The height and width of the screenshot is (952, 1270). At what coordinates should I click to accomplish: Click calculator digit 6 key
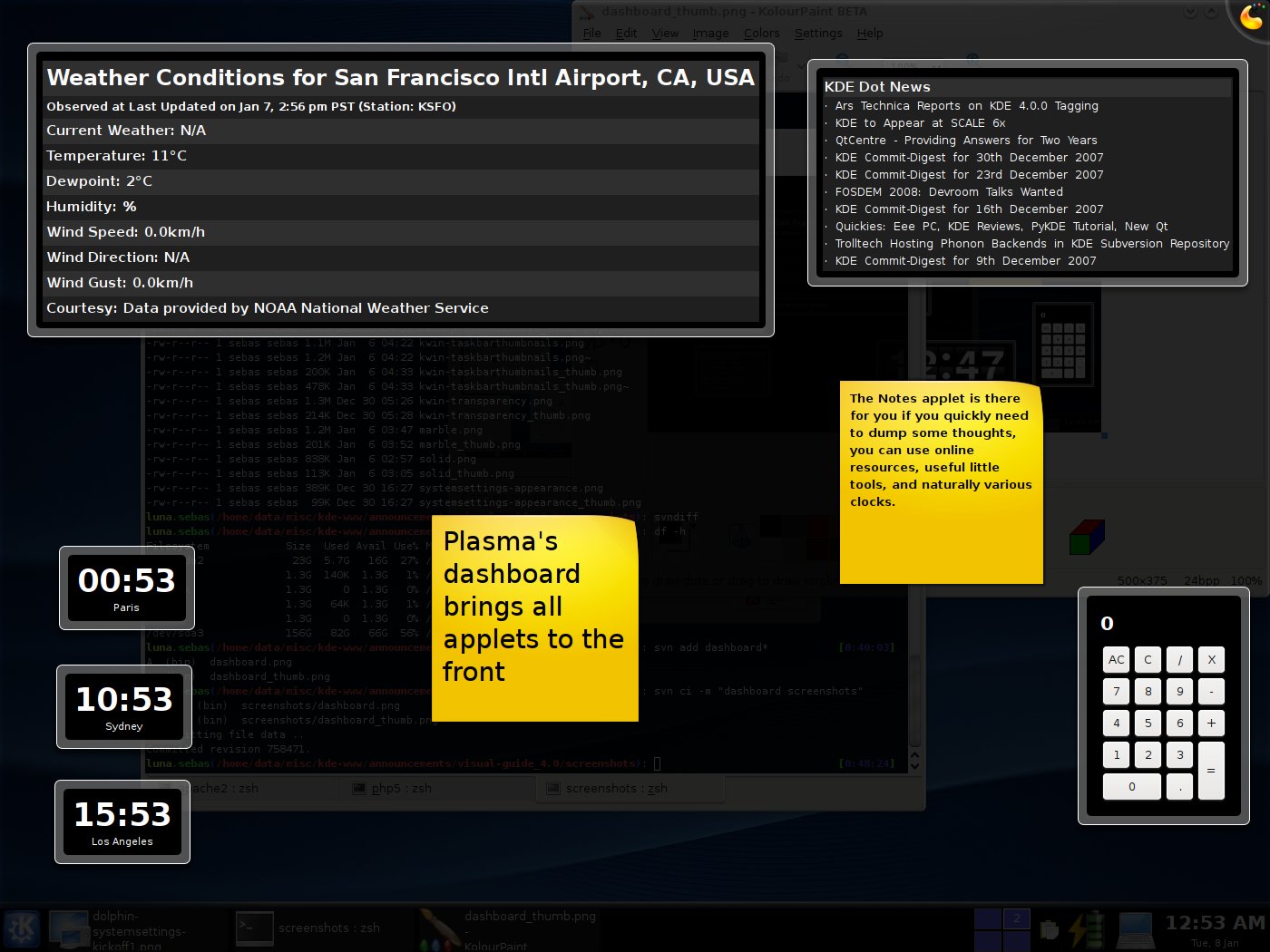[1180, 724]
